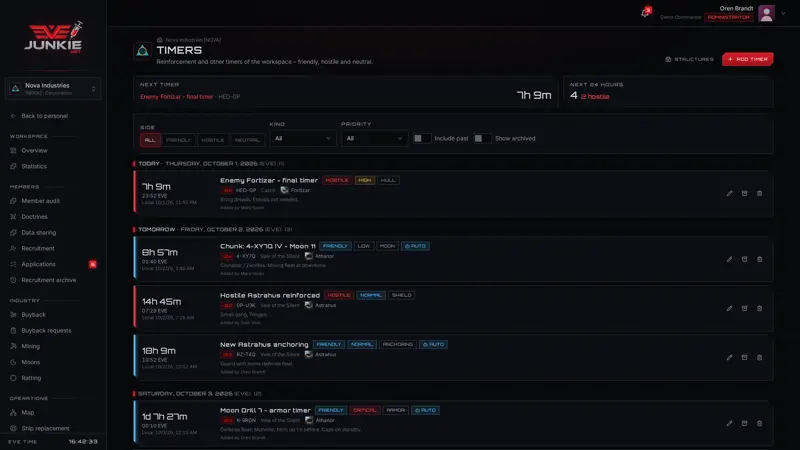
Task: Click the Mining sidebar icon
Action: point(13,346)
